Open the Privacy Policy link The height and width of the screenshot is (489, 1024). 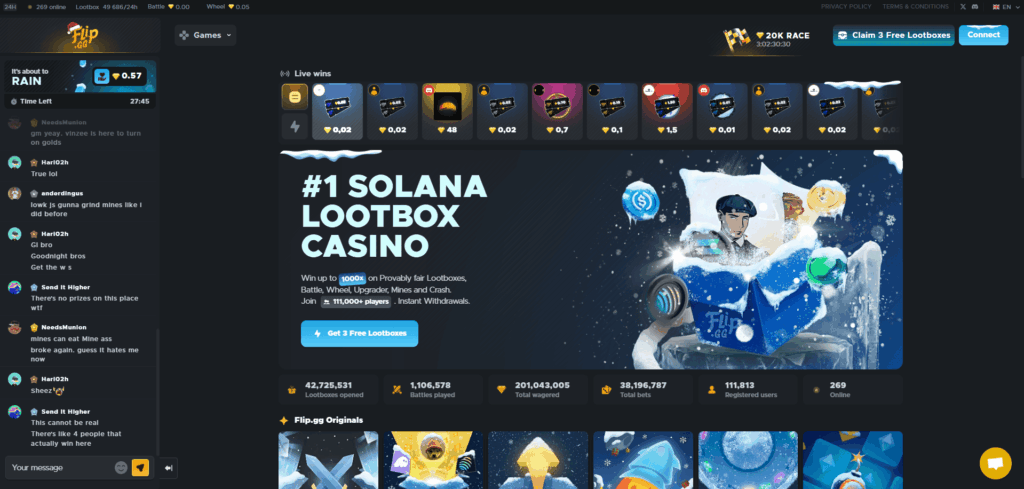pos(846,7)
